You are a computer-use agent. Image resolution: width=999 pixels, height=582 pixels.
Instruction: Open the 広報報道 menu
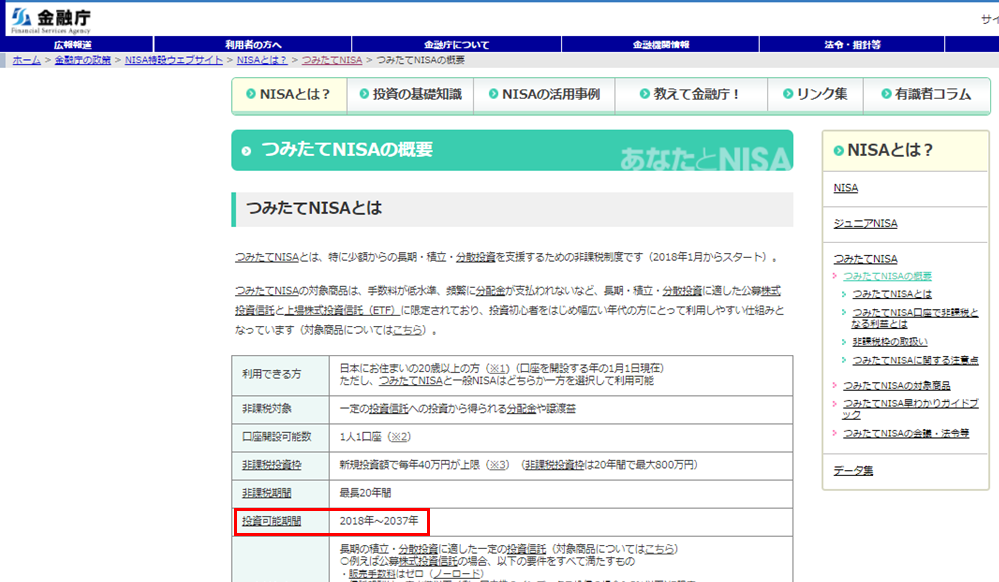(x=73, y=45)
